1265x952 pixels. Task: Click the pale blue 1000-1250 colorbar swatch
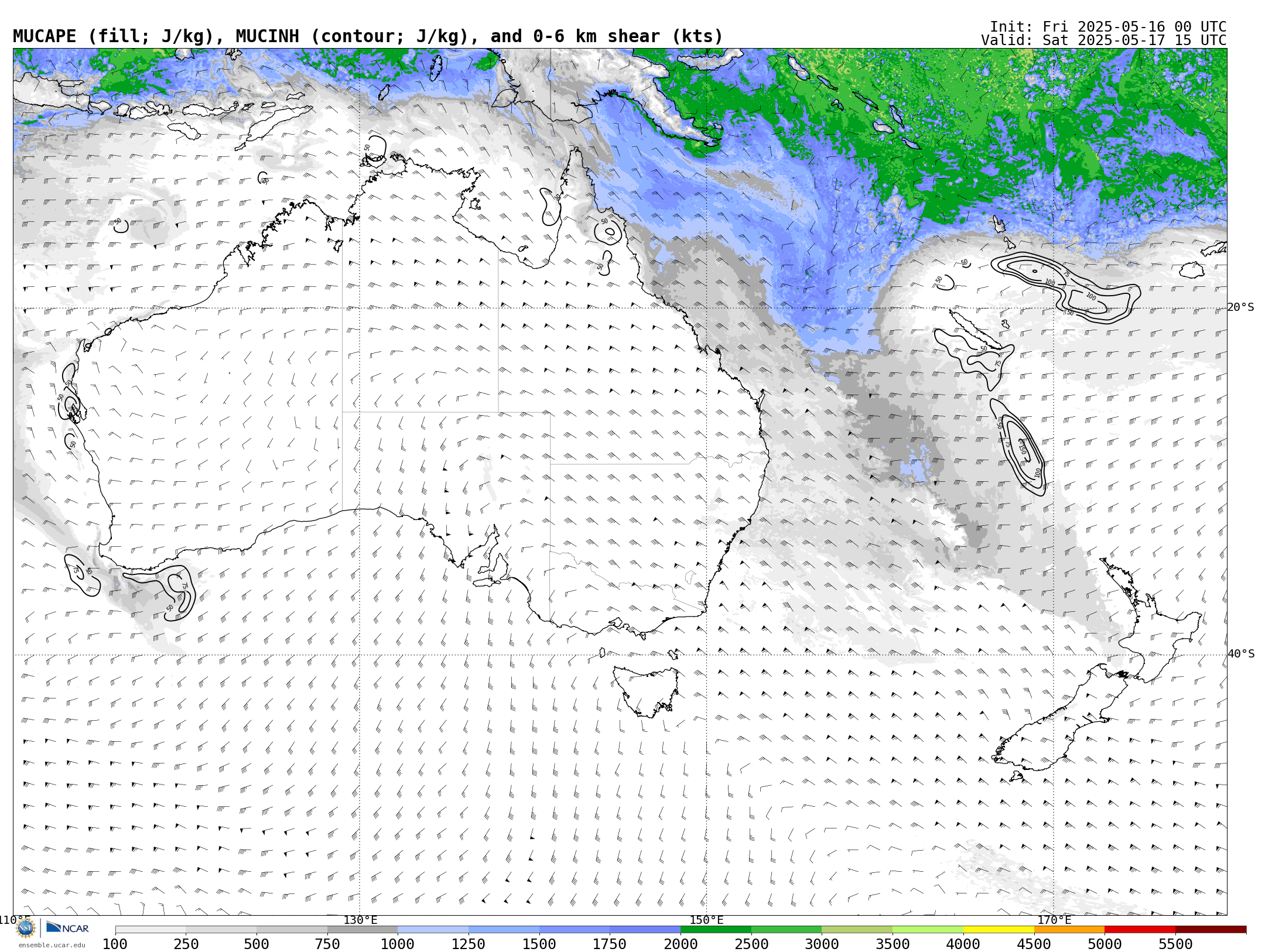point(433,930)
